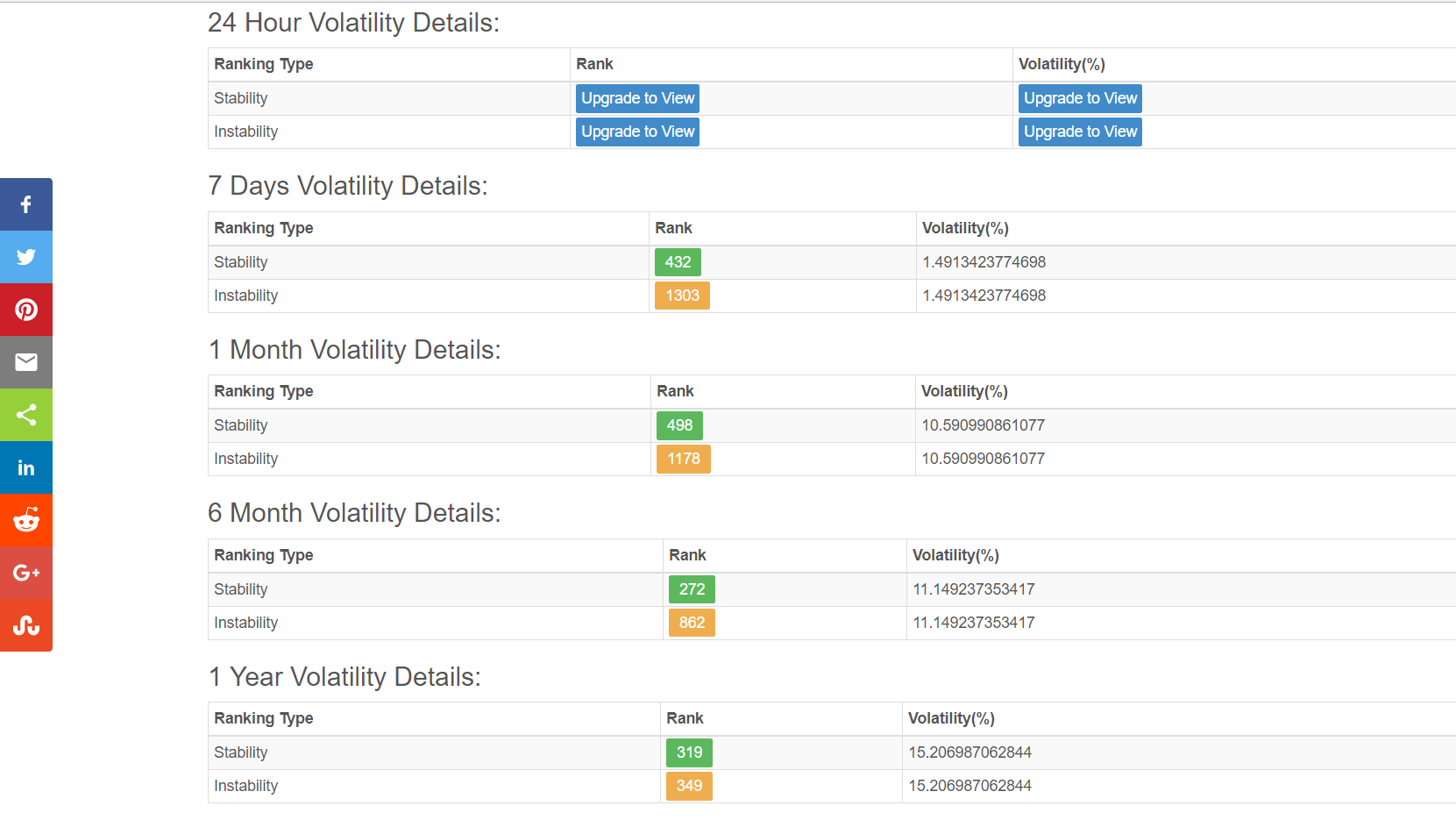Select the 24 Hour Volatility Details heading
Viewport: 1456px width, 820px height.
(353, 23)
